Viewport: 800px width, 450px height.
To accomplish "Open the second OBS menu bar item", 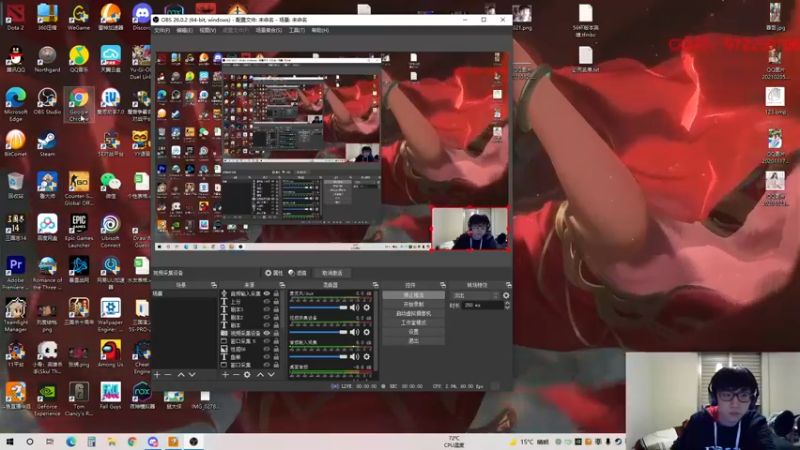I will tap(184, 31).
